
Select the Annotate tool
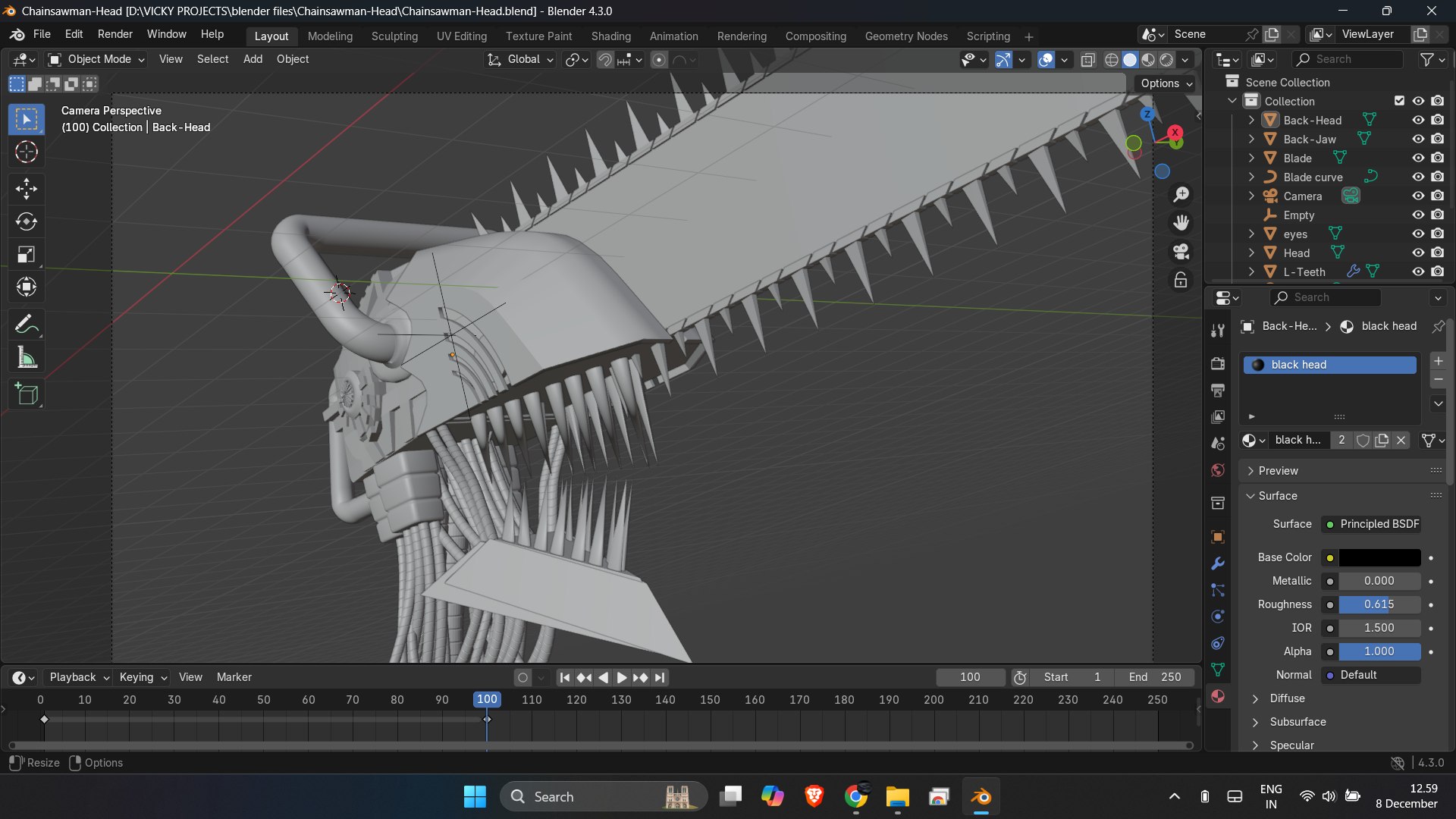(x=27, y=325)
